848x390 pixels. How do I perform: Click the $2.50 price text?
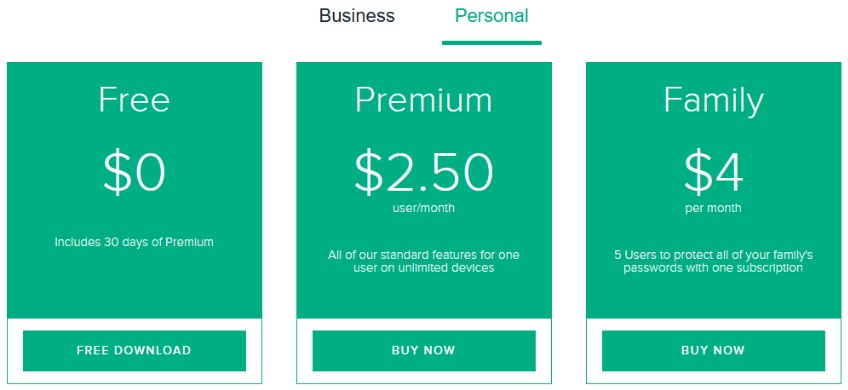coord(424,173)
